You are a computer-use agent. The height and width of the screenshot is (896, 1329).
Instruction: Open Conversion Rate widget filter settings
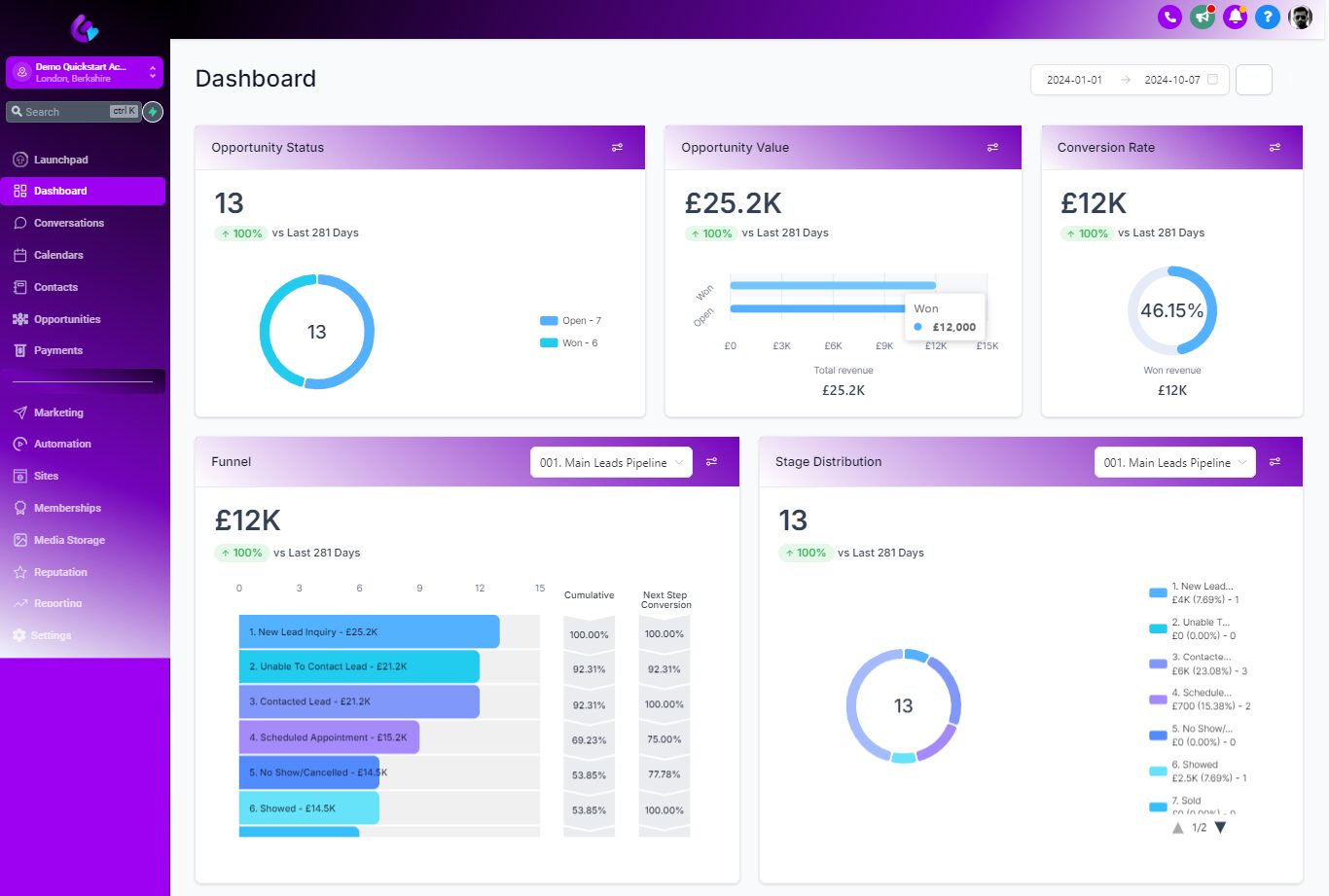click(1275, 148)
